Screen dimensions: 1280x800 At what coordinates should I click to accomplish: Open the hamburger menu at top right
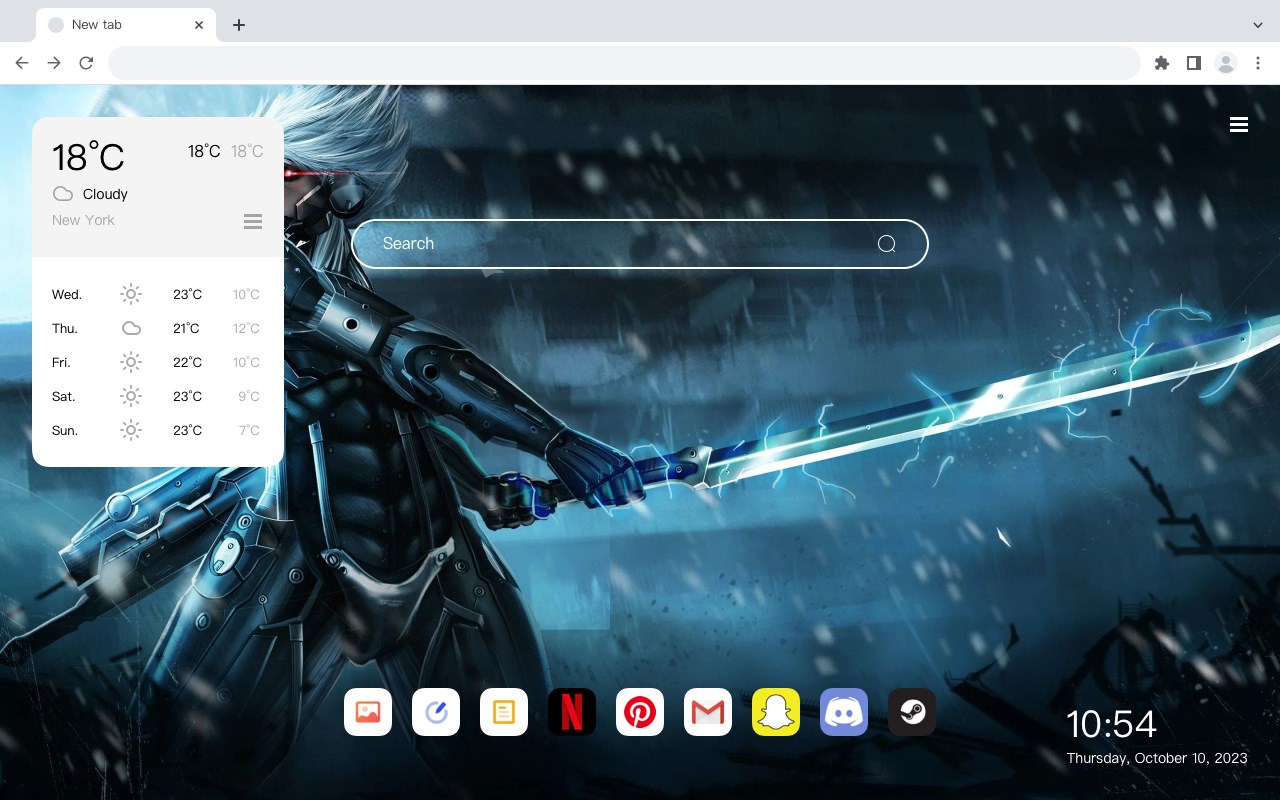tap(1239, 125)
